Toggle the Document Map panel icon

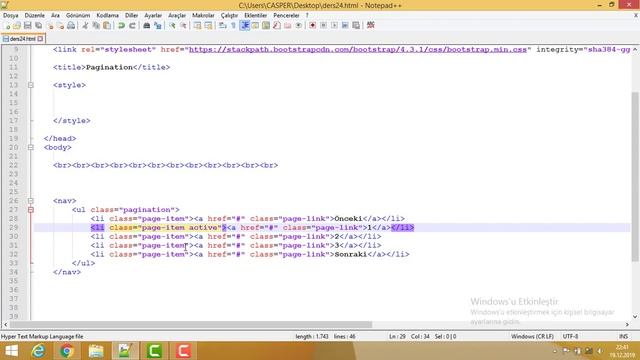coord(266,25)
